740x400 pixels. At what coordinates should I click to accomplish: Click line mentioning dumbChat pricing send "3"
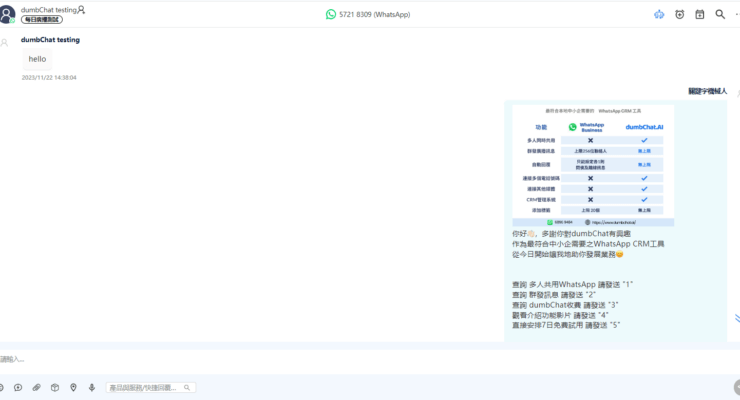tap(565, 305)
